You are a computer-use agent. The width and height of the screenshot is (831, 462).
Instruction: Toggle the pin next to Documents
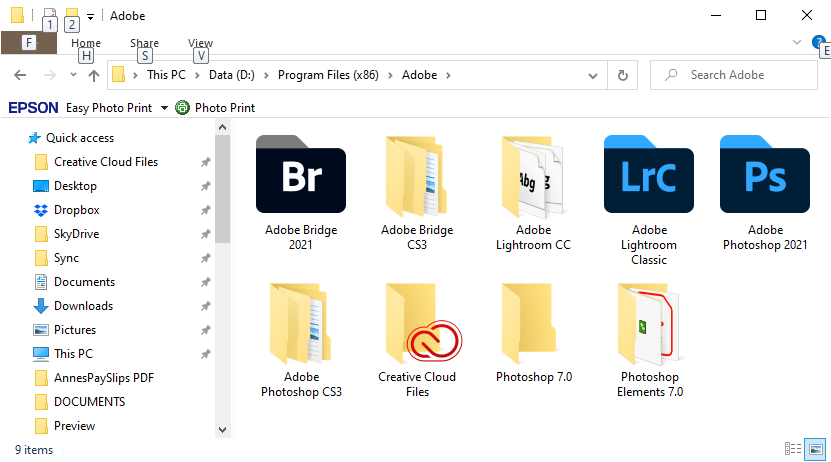206,282
